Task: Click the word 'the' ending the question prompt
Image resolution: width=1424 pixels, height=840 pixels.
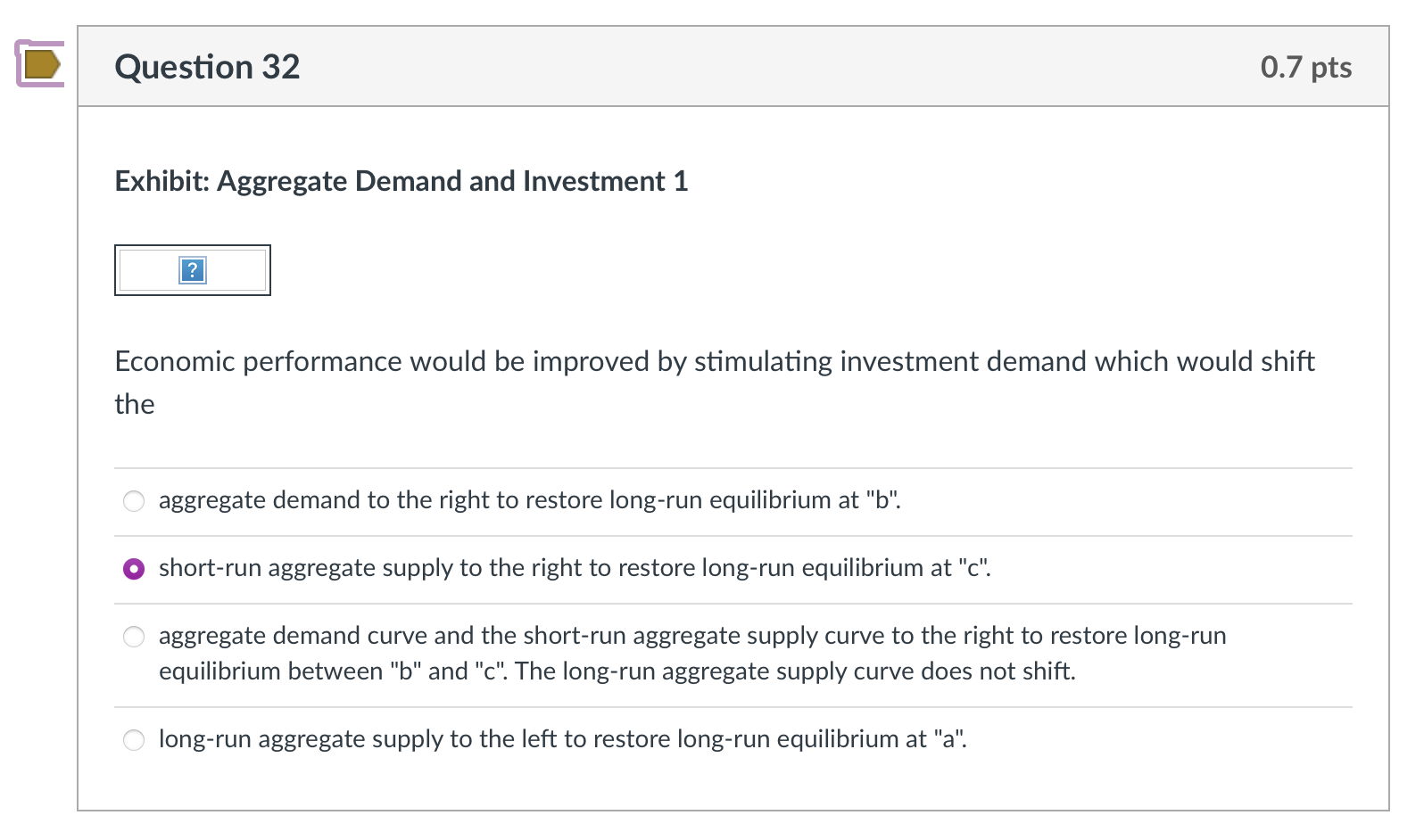Action: coord(135,404)
